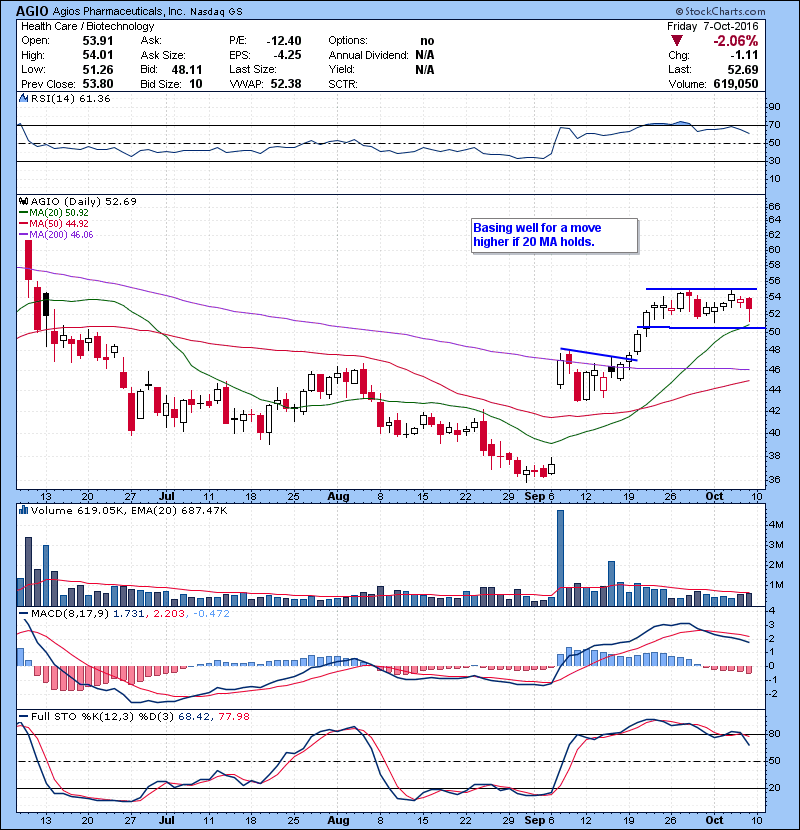Select the percent change -2.06%
800x830 pixels.
tap(735, 41)
